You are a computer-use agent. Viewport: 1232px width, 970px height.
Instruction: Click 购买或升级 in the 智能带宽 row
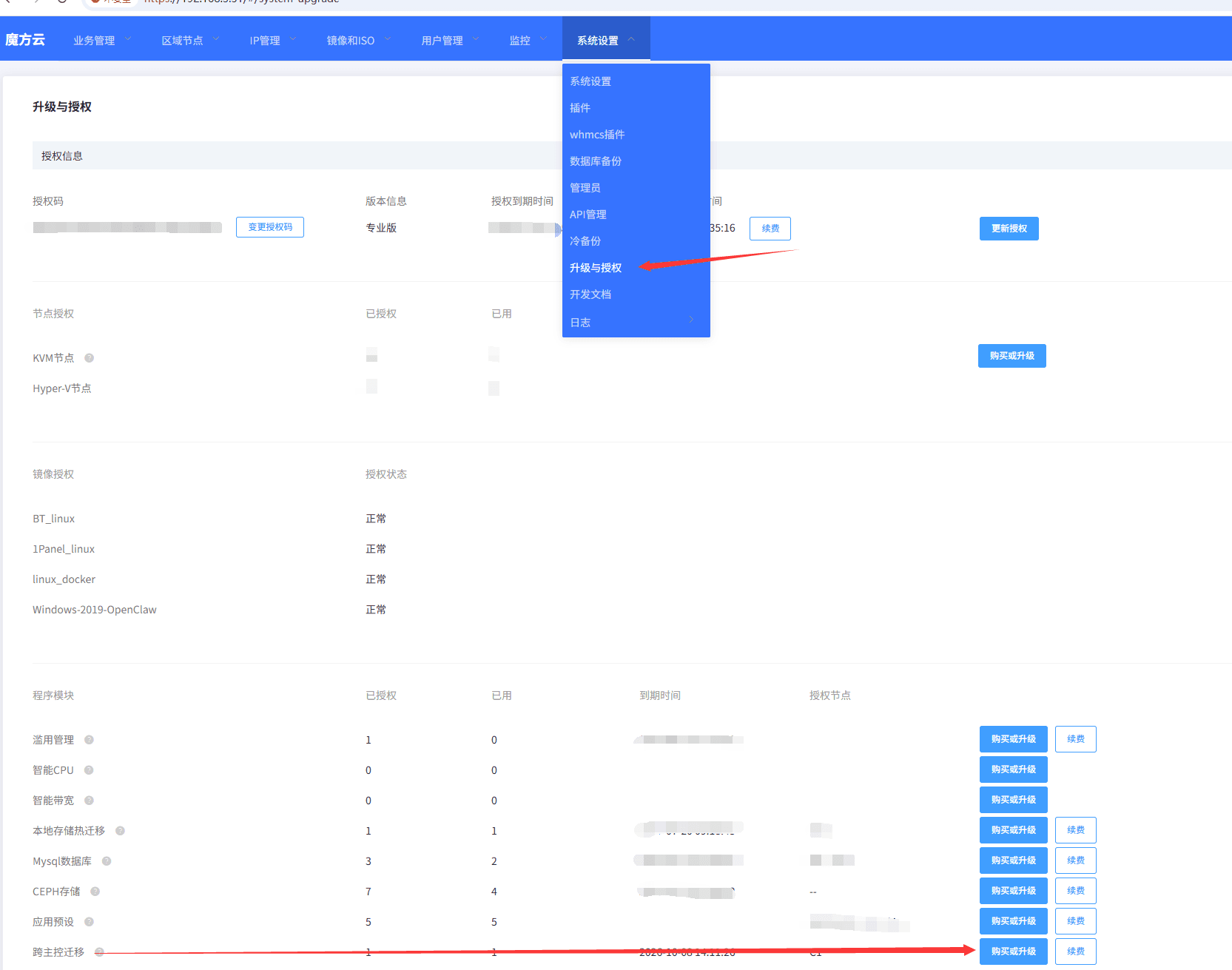[x=1014, y=800]
